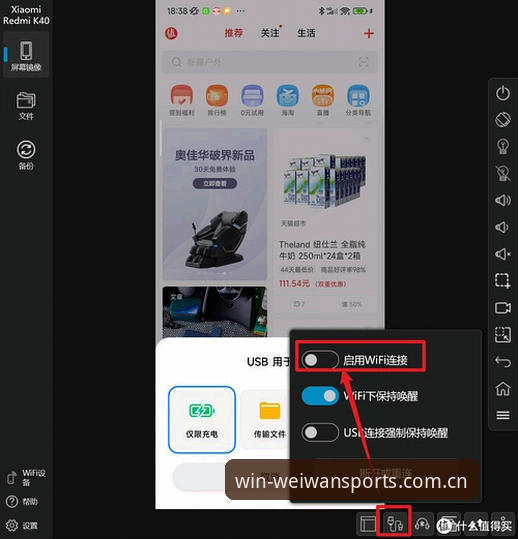This screenshot has height=539, width=518.
Task: Click the phone app's search field
Action: click(x=269, y=62)
